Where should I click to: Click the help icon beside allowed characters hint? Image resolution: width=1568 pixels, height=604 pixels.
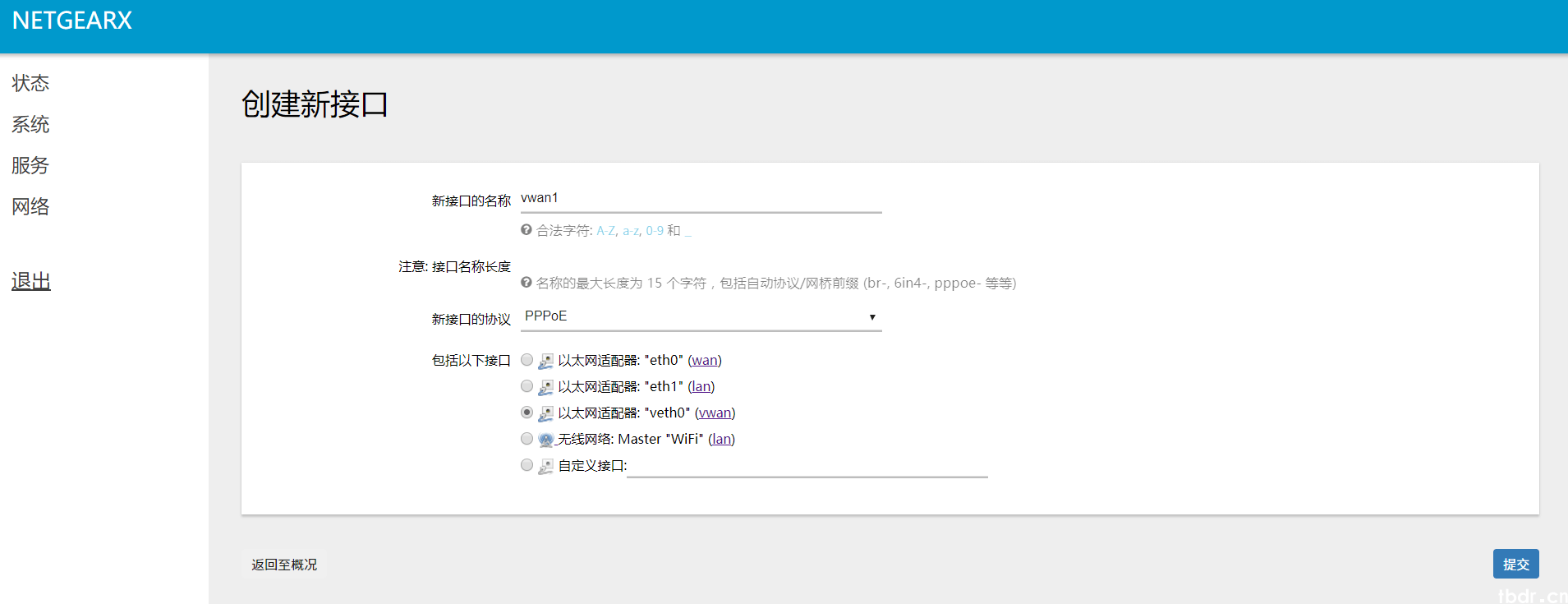526,230
